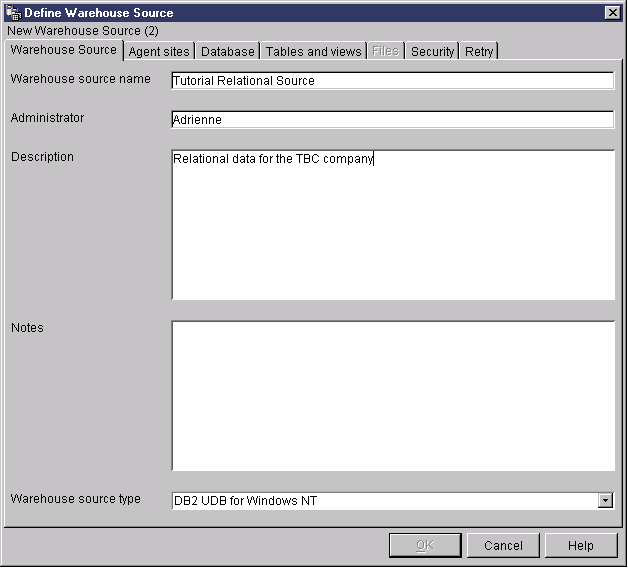
Task: Click the Define Warehouse Source title bar icon
Action: pyautogui.click(x=14, y=13)
